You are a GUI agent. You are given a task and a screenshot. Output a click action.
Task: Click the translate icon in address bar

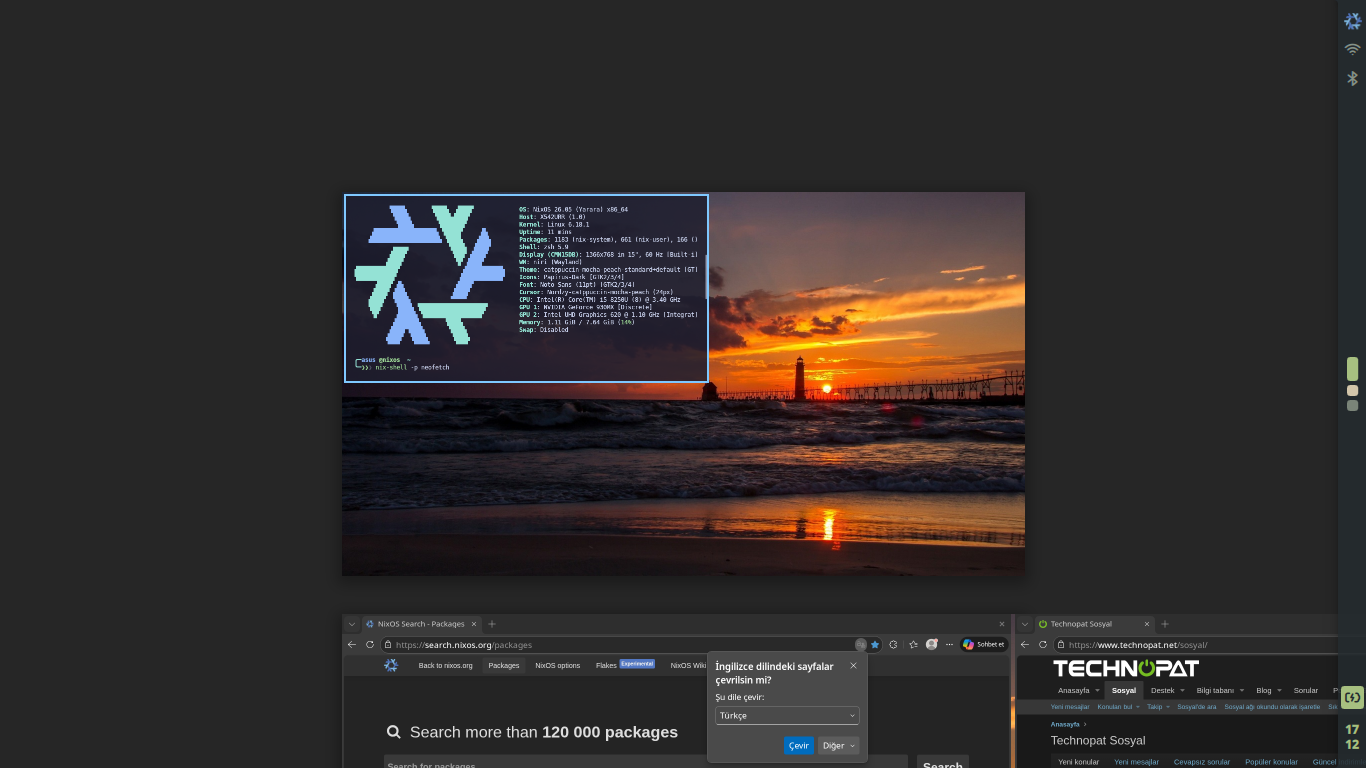(861, 645)
